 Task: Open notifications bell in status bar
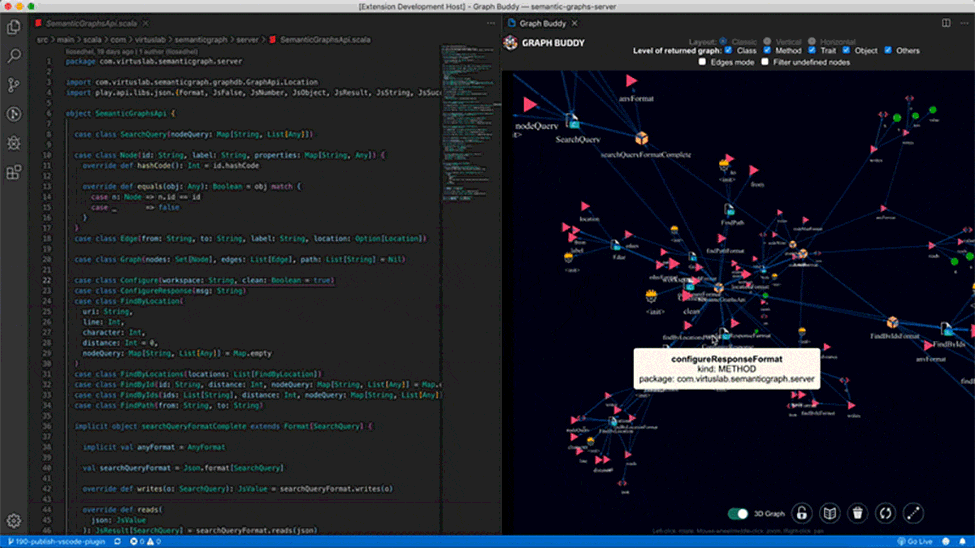pyautogui.click(x=963, y=542)
